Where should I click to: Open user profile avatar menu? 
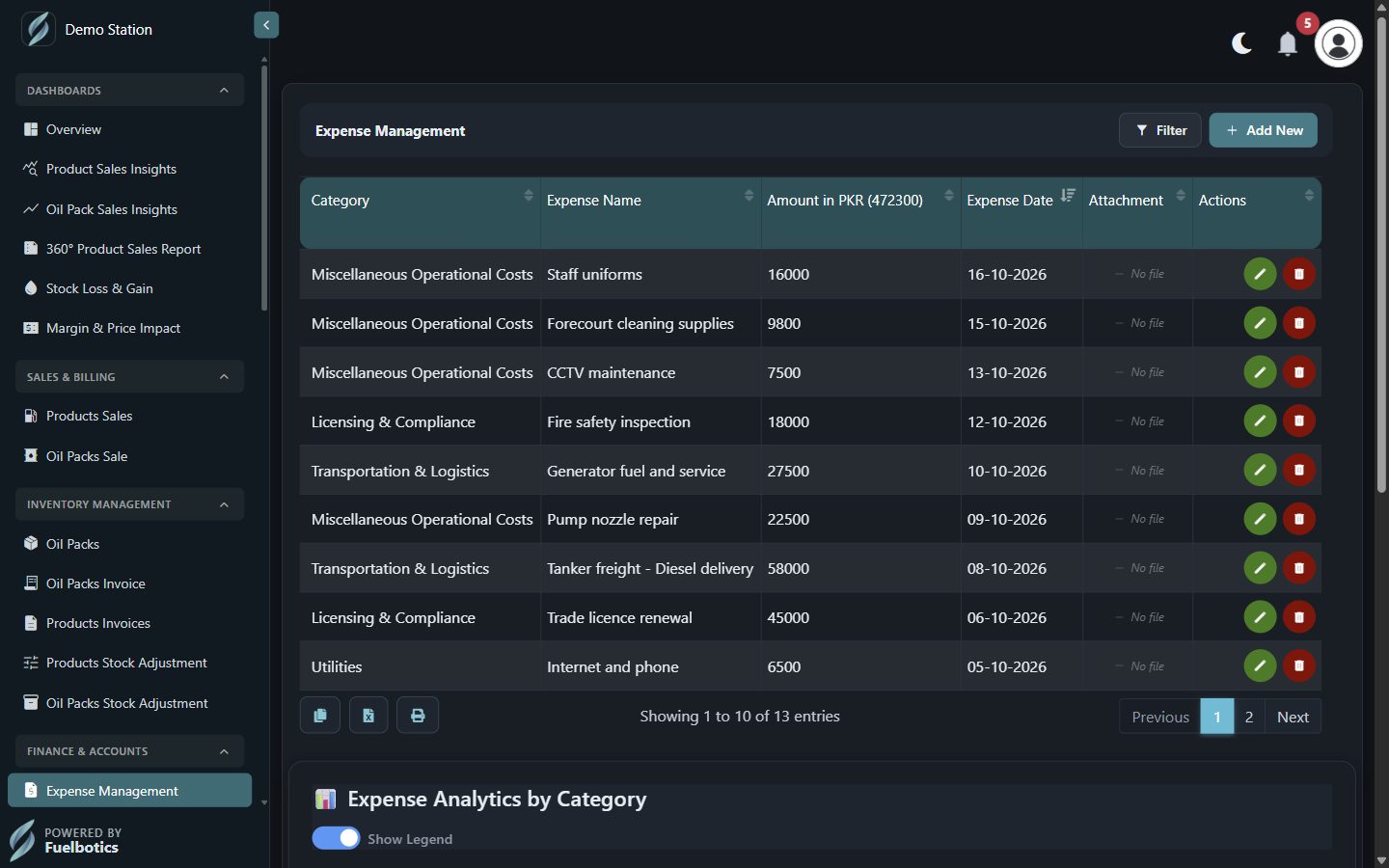1339,43
